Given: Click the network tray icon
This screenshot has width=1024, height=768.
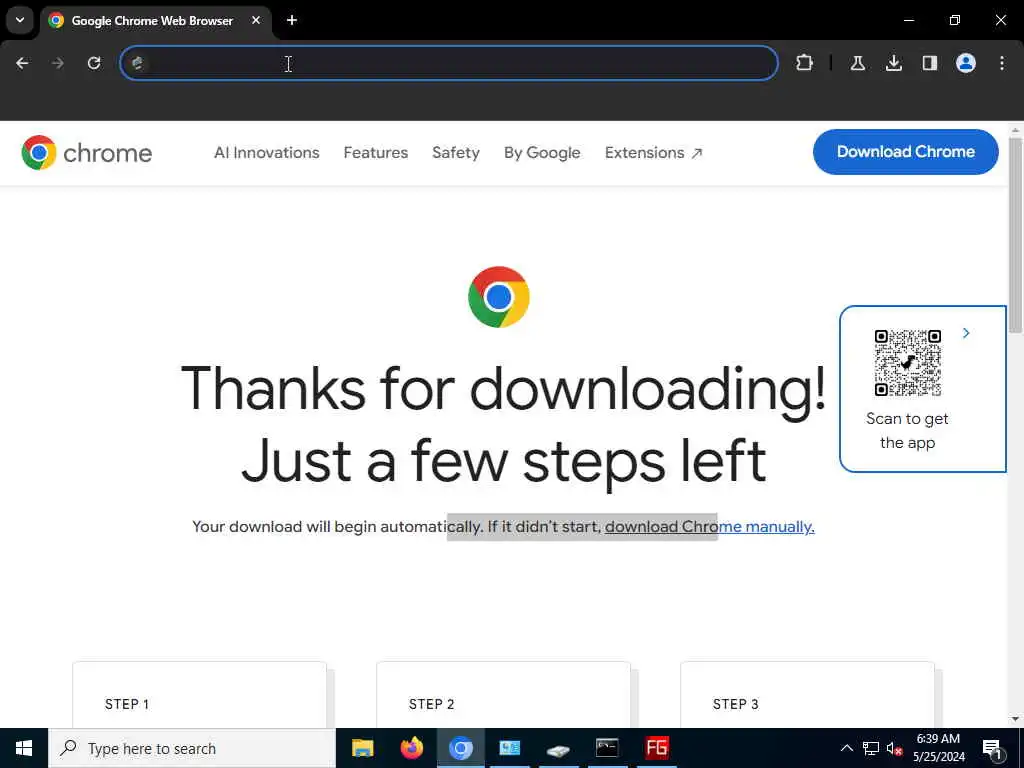Looking at the screenshot, I should [871, 748].
